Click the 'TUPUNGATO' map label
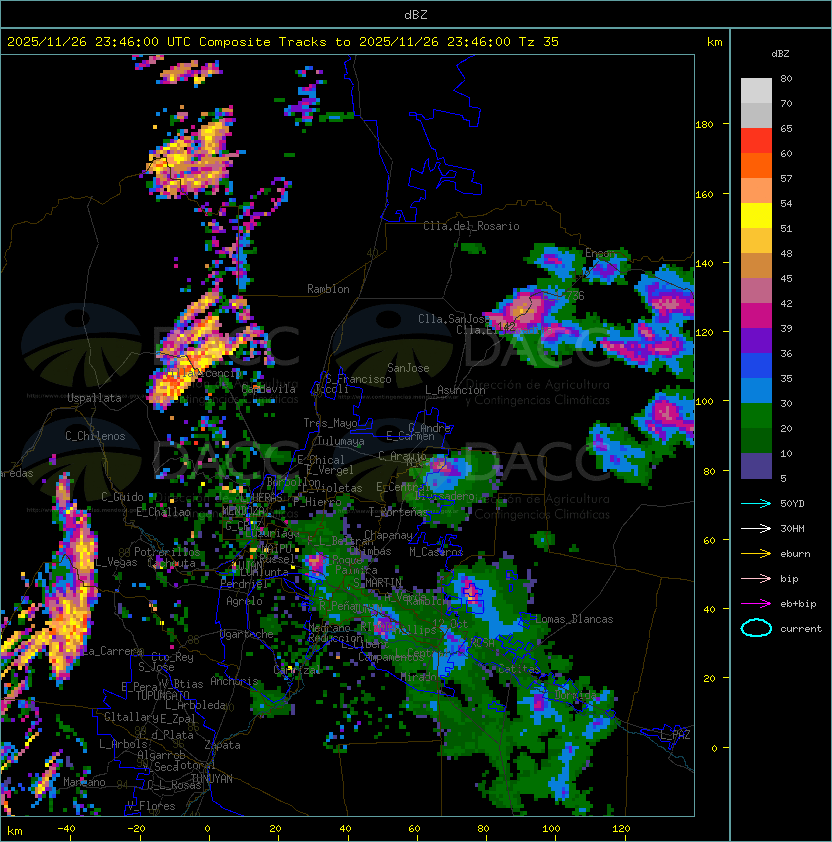This screenshot has height=842, width=832. 163,695
